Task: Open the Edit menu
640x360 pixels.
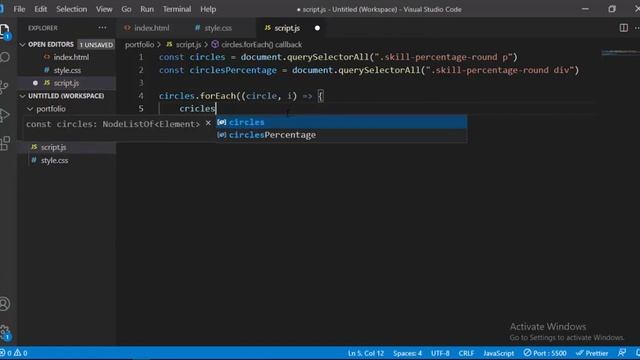Action: [40, 9]
